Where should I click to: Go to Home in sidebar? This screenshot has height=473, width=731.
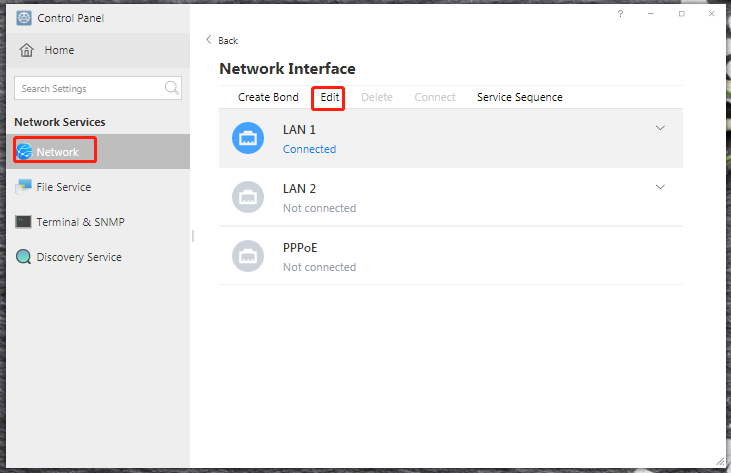point(98,50)
